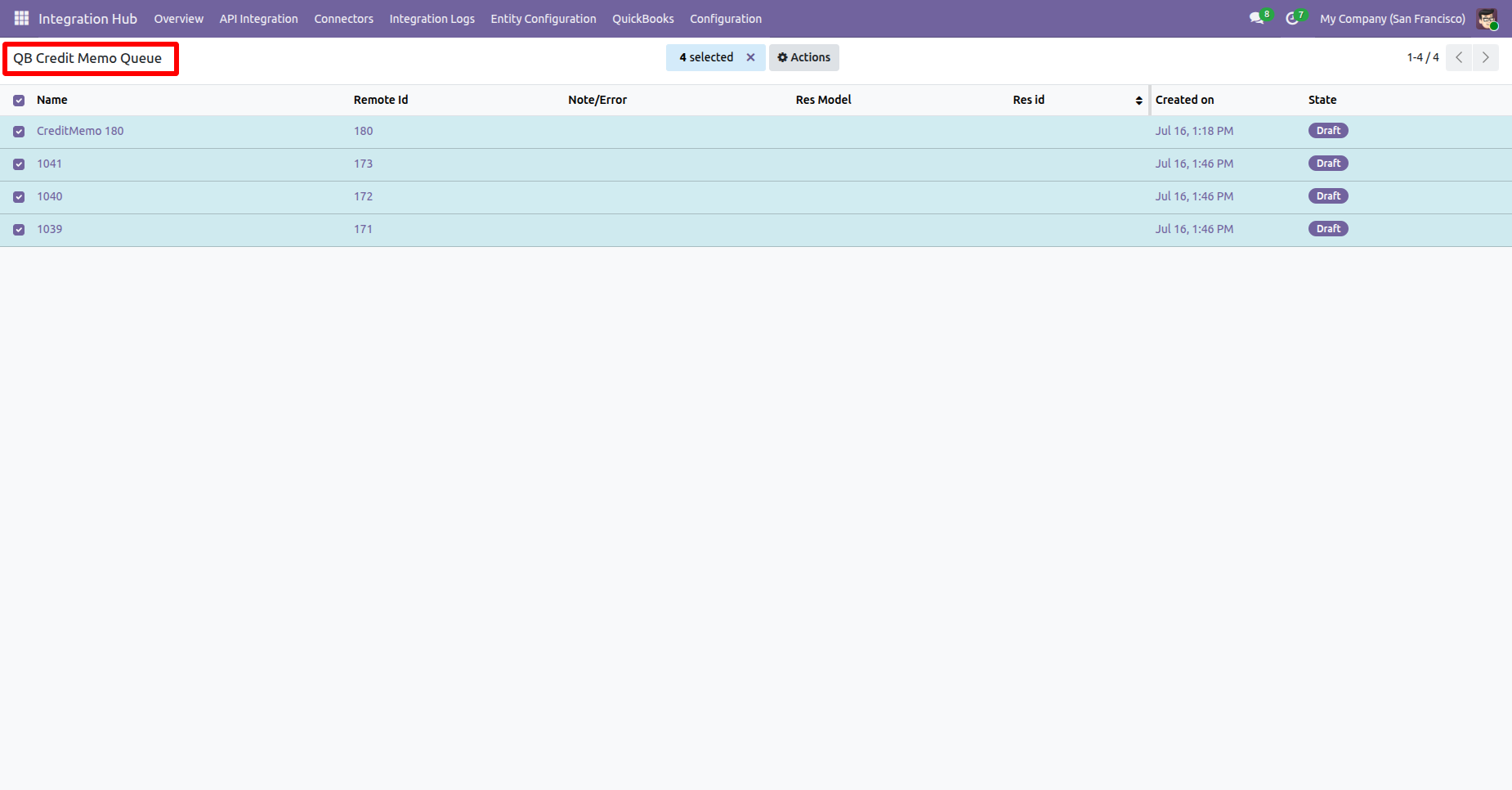Go to next page arrow
This screenshot has width=1512, height=790.
pos(1486,57)
